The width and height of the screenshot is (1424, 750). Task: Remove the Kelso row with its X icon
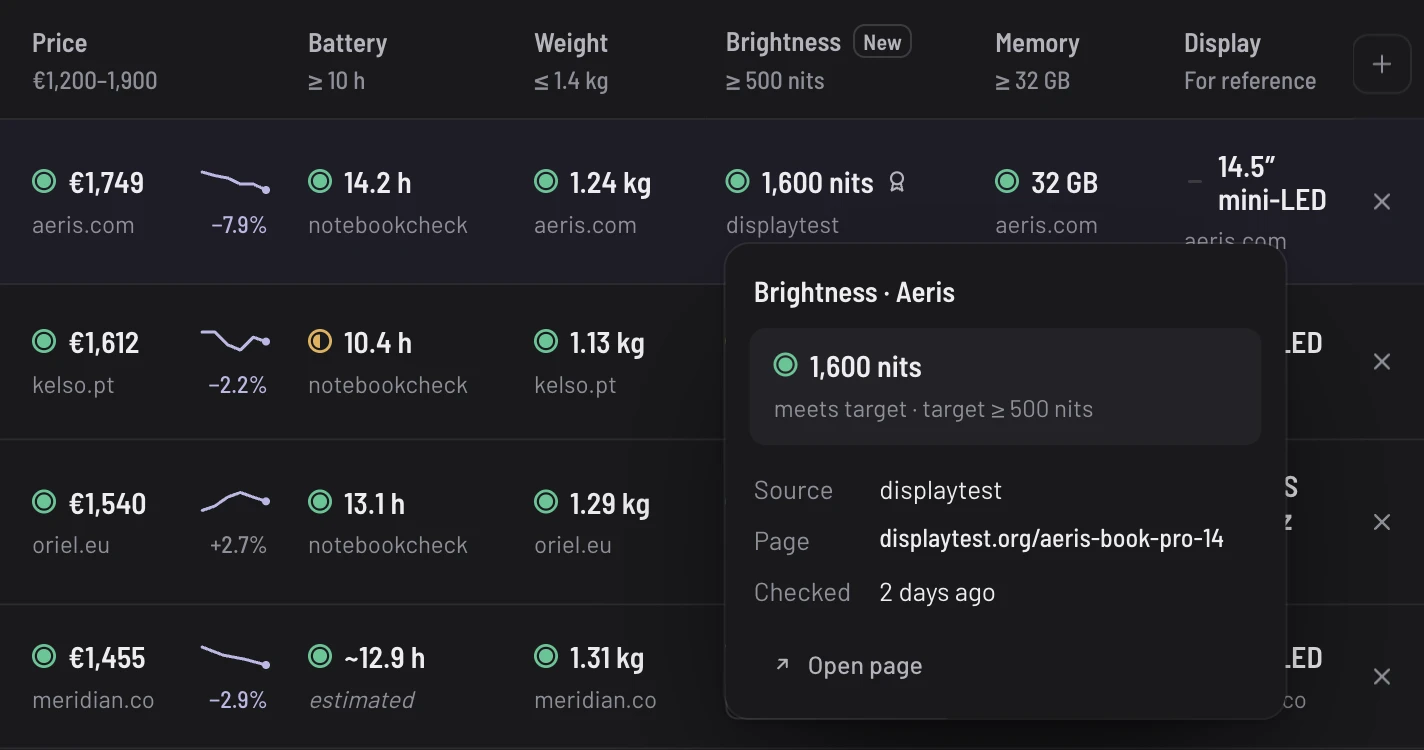1382,362
